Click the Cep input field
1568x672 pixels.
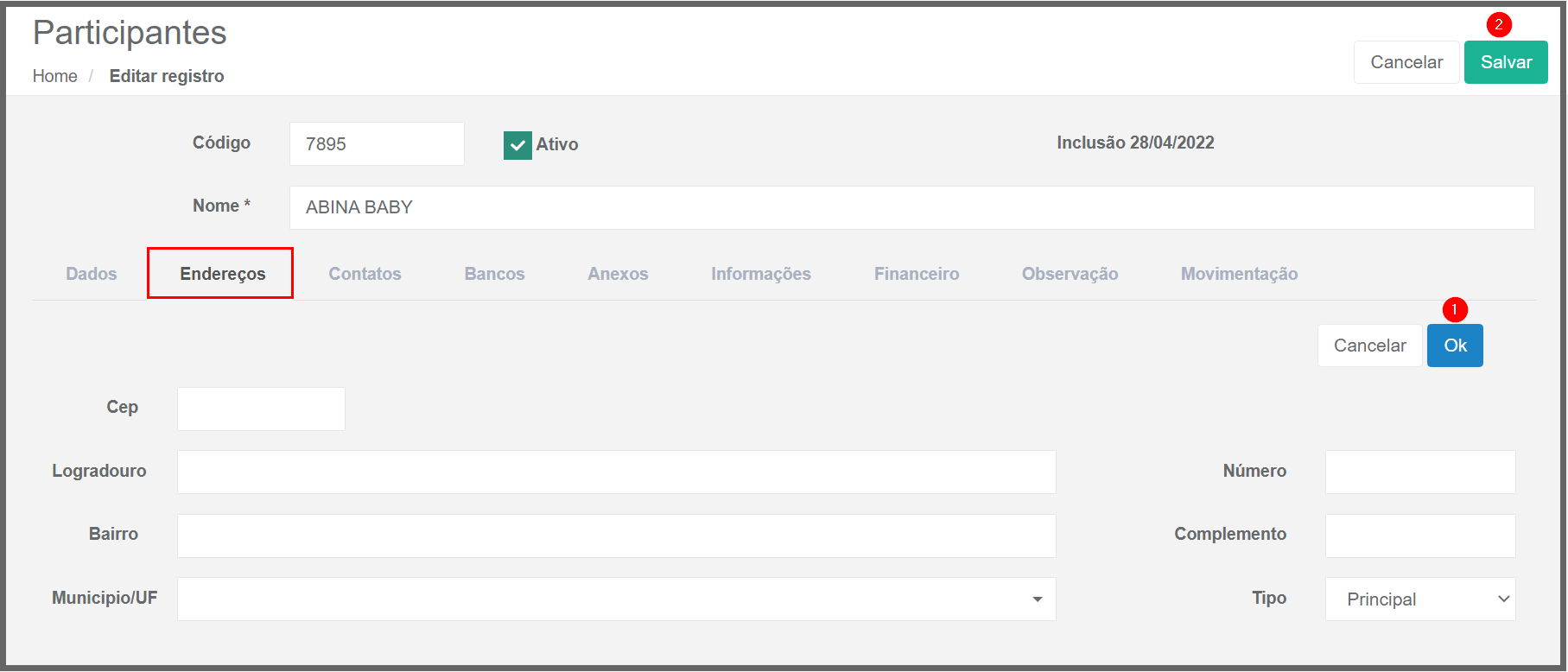(x=261, y=409)
